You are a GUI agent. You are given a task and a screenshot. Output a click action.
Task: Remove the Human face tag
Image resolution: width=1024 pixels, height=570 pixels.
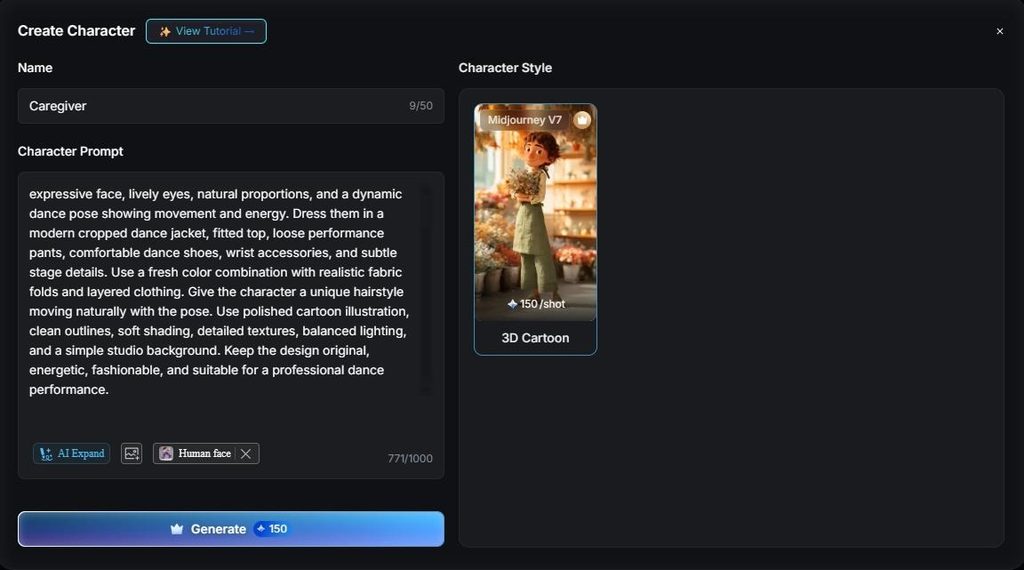tap(246, 453)
